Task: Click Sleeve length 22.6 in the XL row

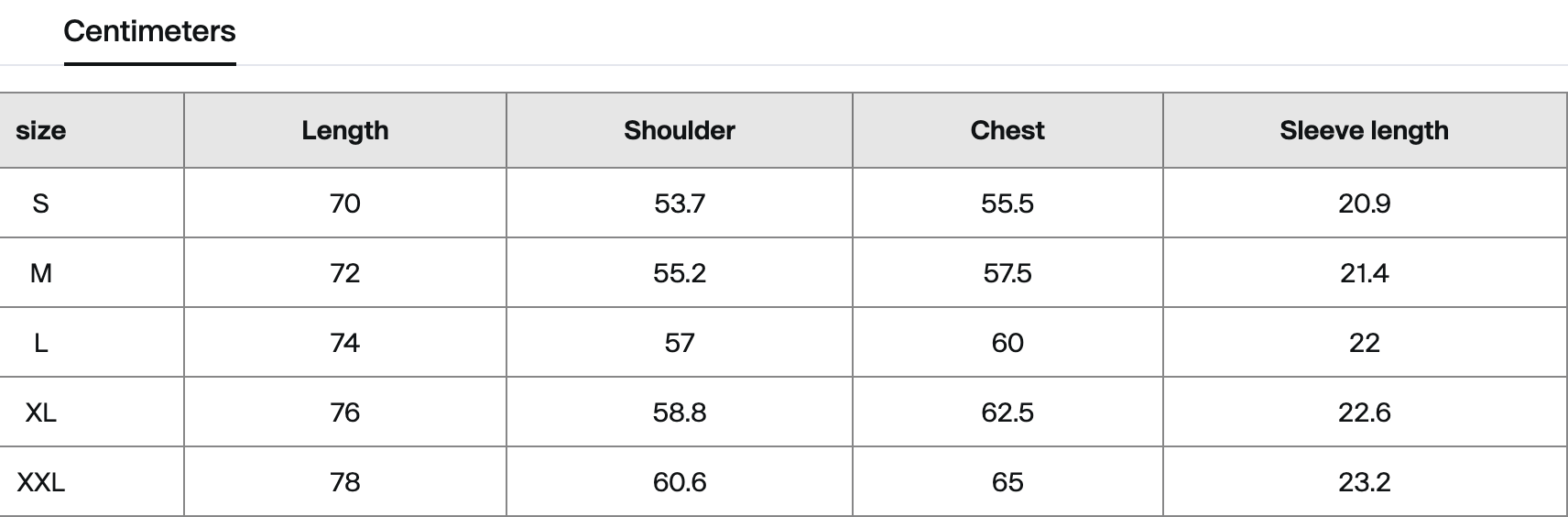Action: click(1364, 412)
